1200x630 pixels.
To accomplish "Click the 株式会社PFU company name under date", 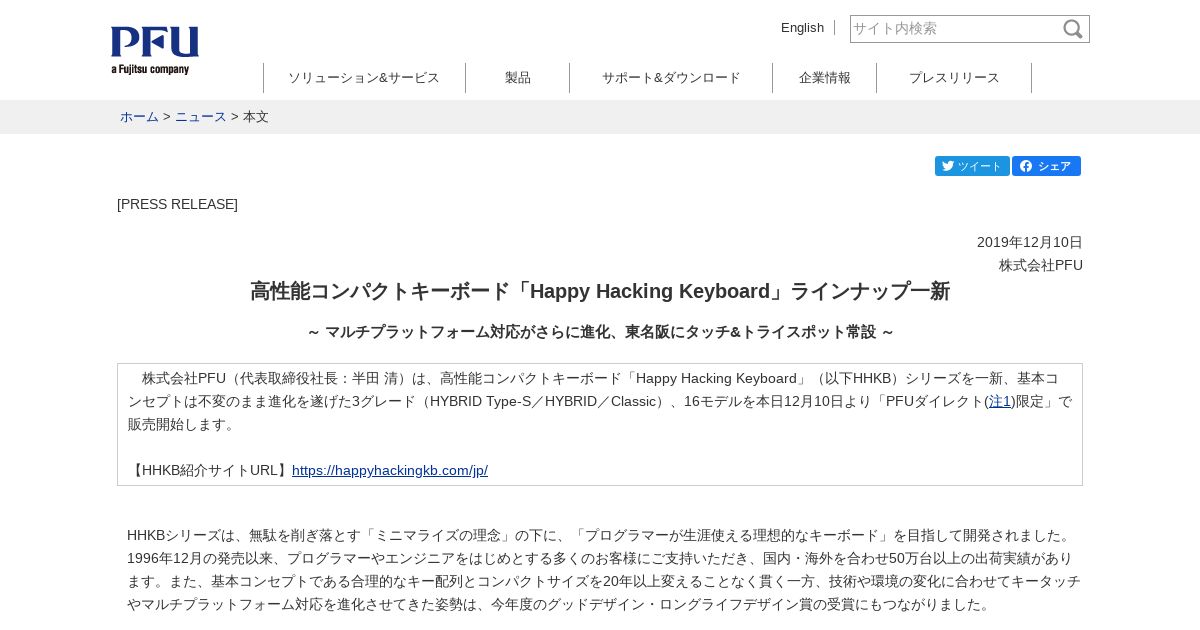I will pos(1041,265).
